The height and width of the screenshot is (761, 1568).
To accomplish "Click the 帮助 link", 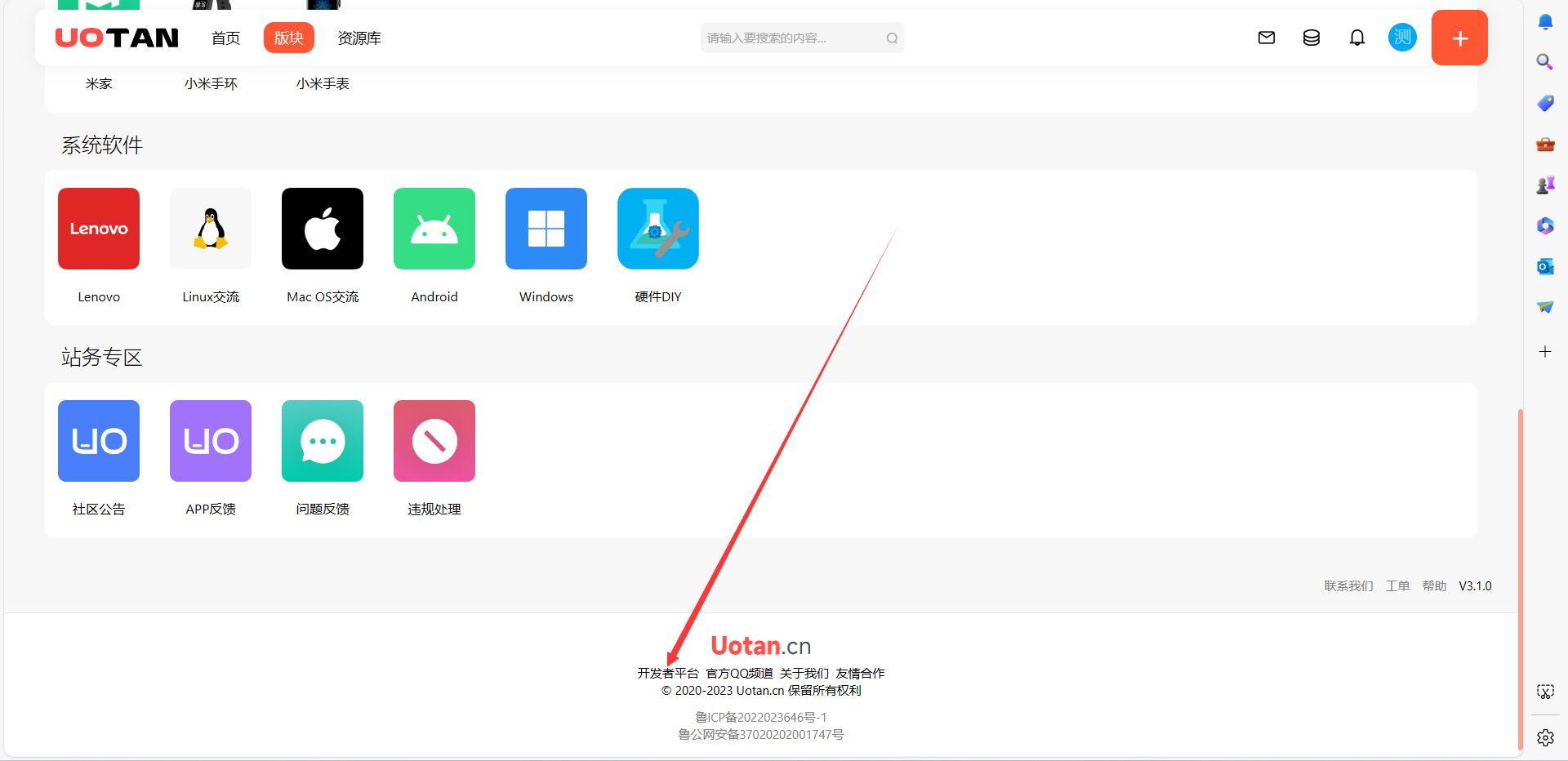I will click(x=1434, y=586).
